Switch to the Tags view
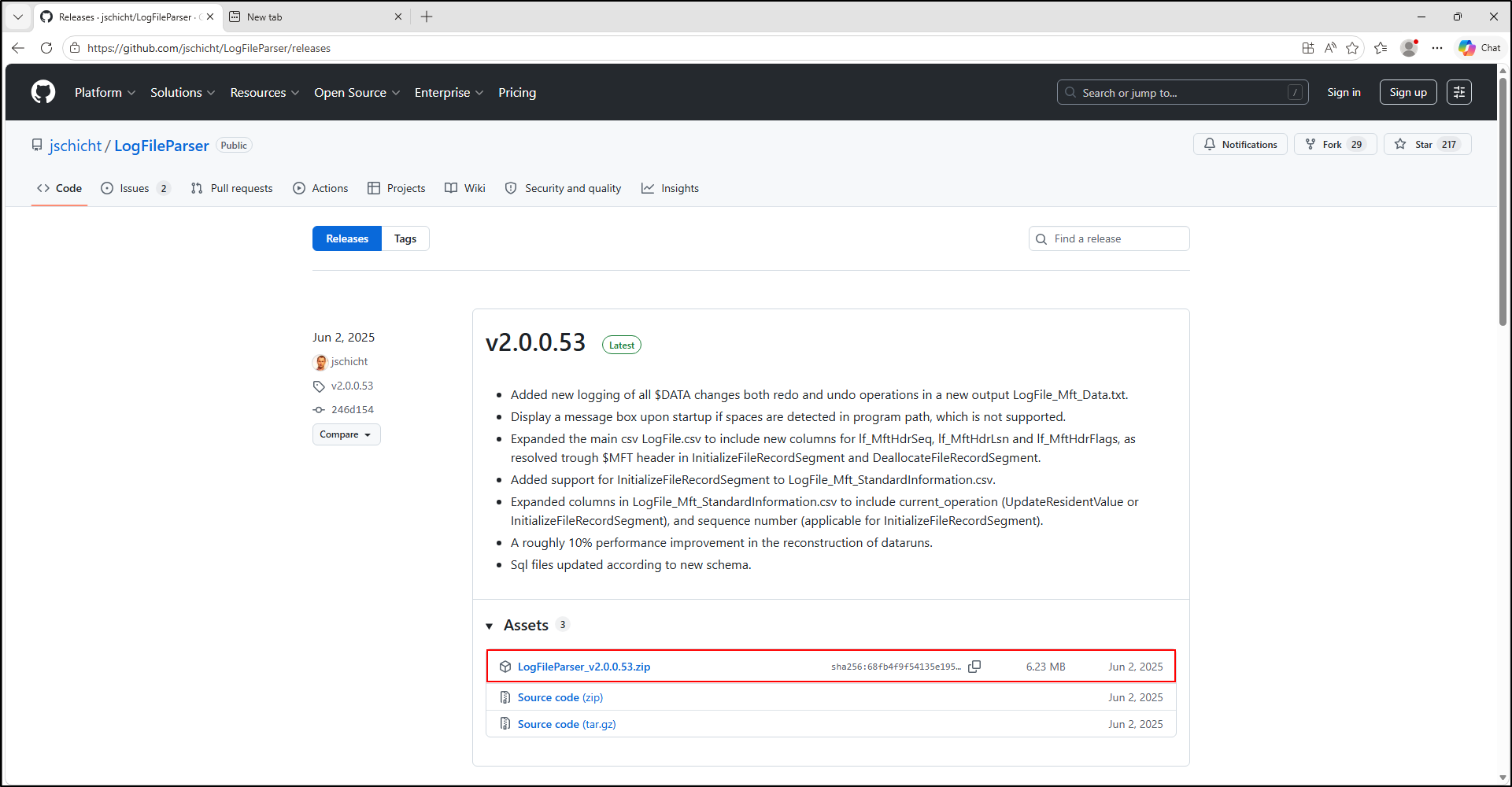Viewport: 1512px width, 787px height. pyautogui.click(x=405, y=238)
